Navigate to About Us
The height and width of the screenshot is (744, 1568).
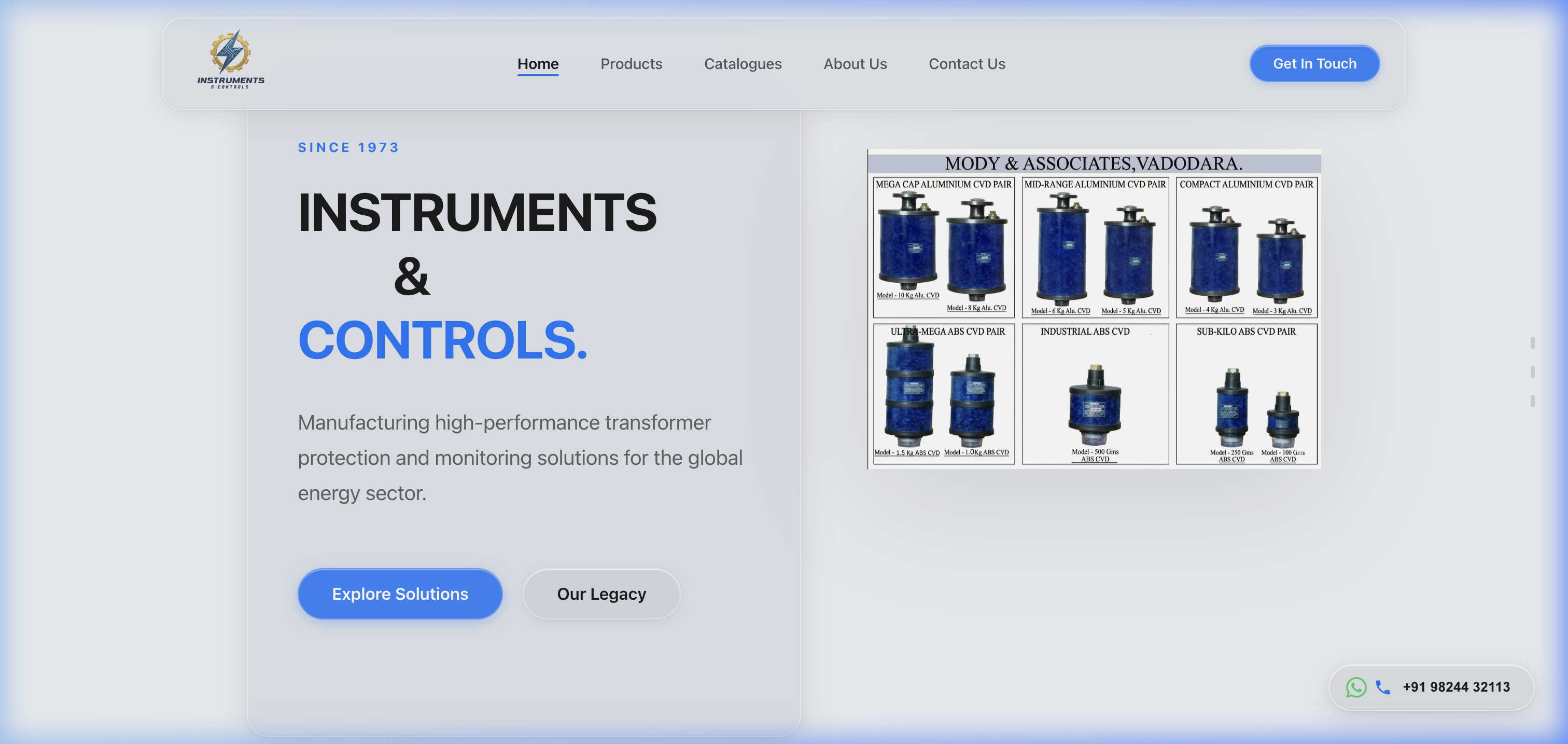tap(855, 63)
